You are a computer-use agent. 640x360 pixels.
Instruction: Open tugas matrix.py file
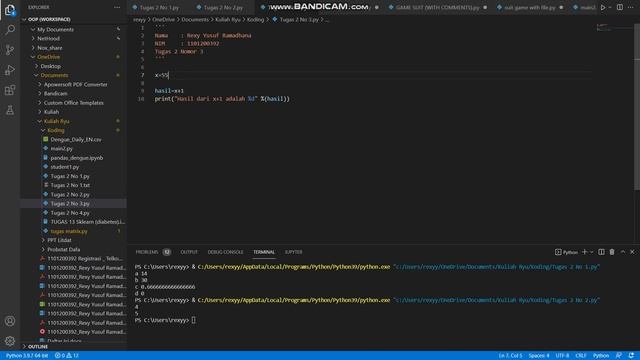[73, 231]
